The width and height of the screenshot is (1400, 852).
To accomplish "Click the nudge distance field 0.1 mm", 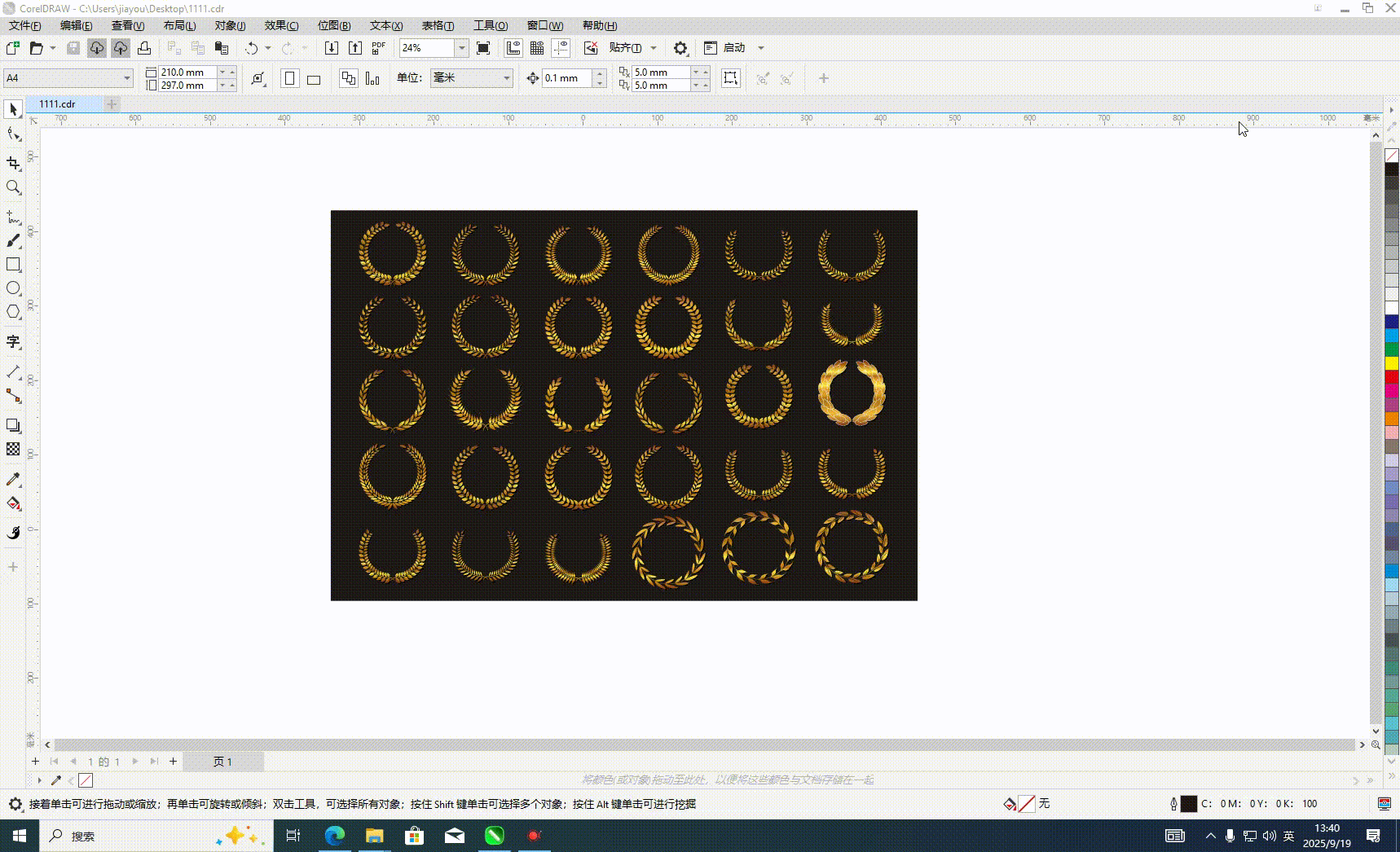I will (x=567, y=78).
